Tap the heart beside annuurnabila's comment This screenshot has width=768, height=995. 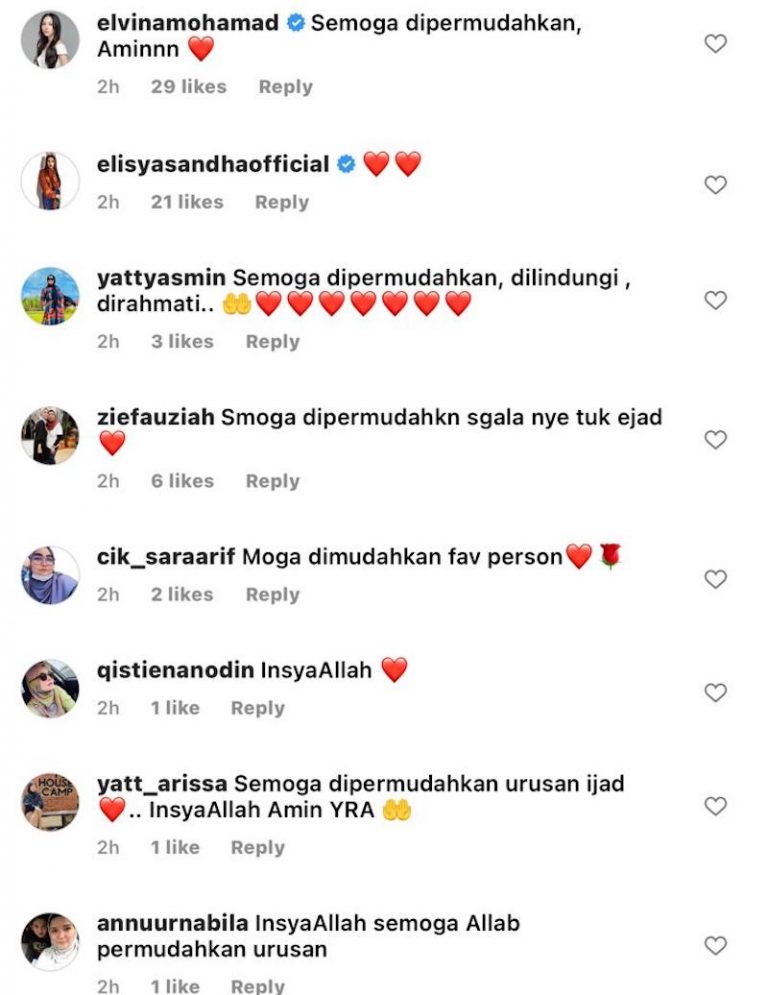pyautogui.click(x=715, y=946)
